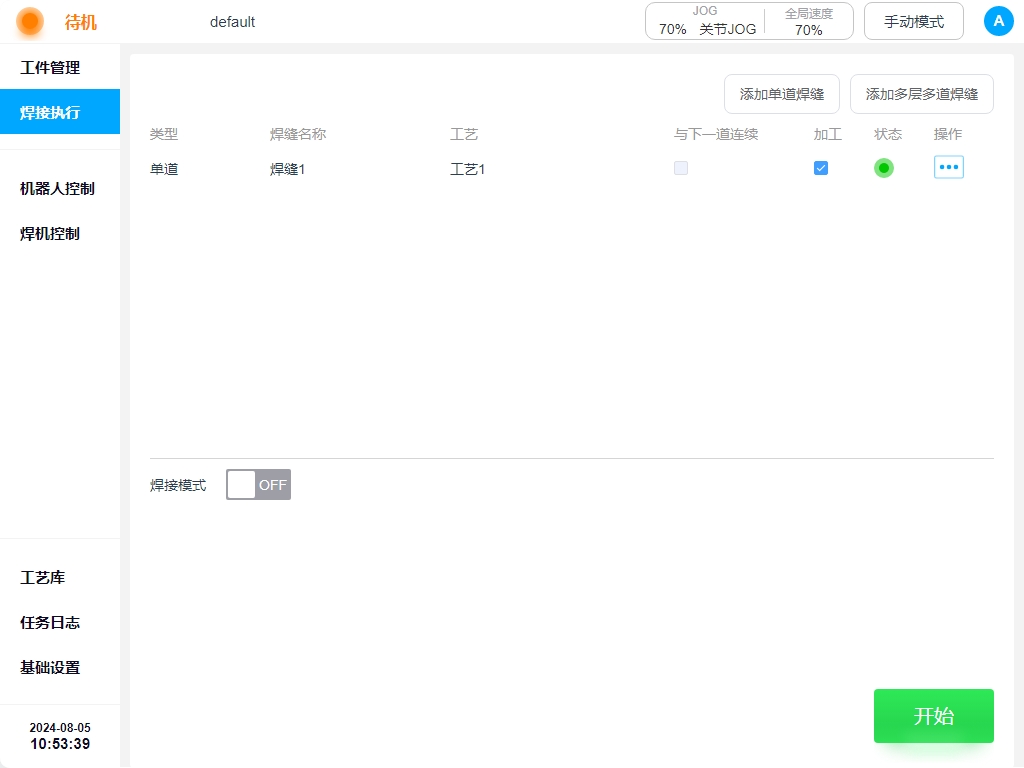Go to 机器人控制 page

(57, 188)
